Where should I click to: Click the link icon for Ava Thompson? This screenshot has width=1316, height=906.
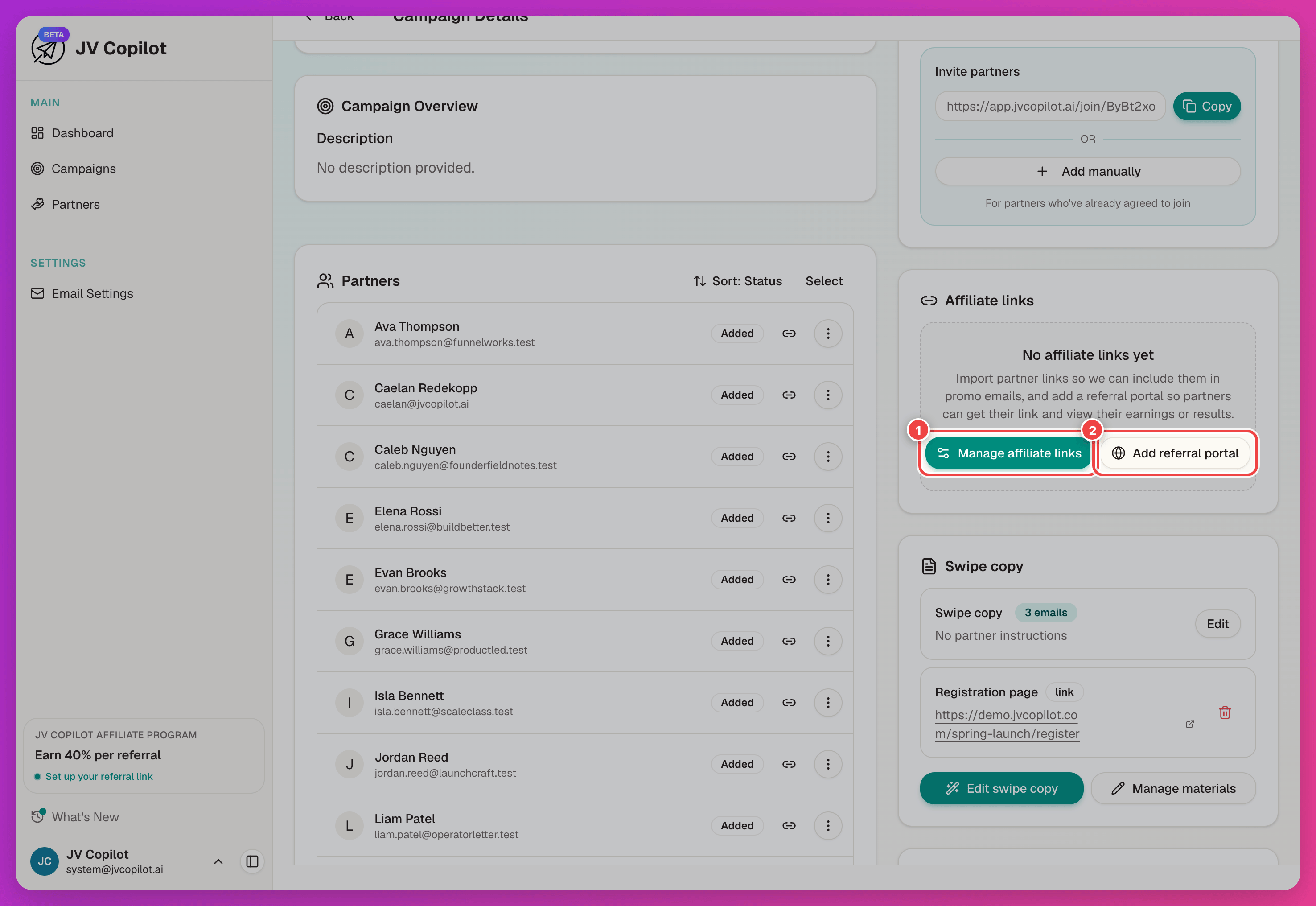[789, 334]
